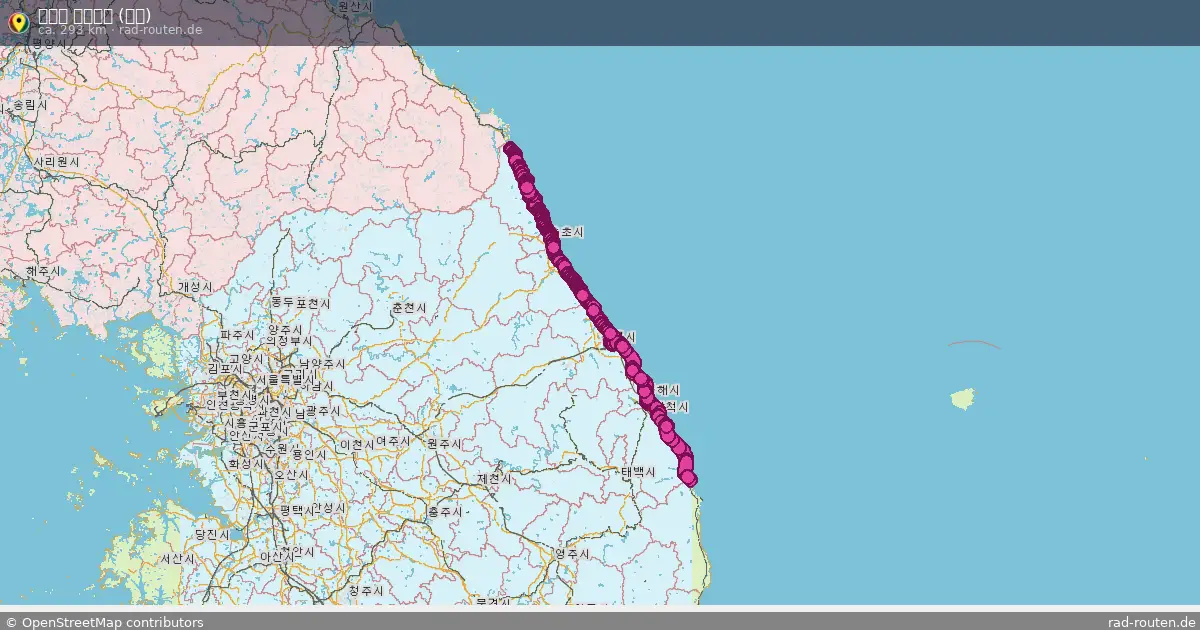This screenshot has width=1200, height=630.
Task: Click the 태백시 map label
Action: click(638, 472)
